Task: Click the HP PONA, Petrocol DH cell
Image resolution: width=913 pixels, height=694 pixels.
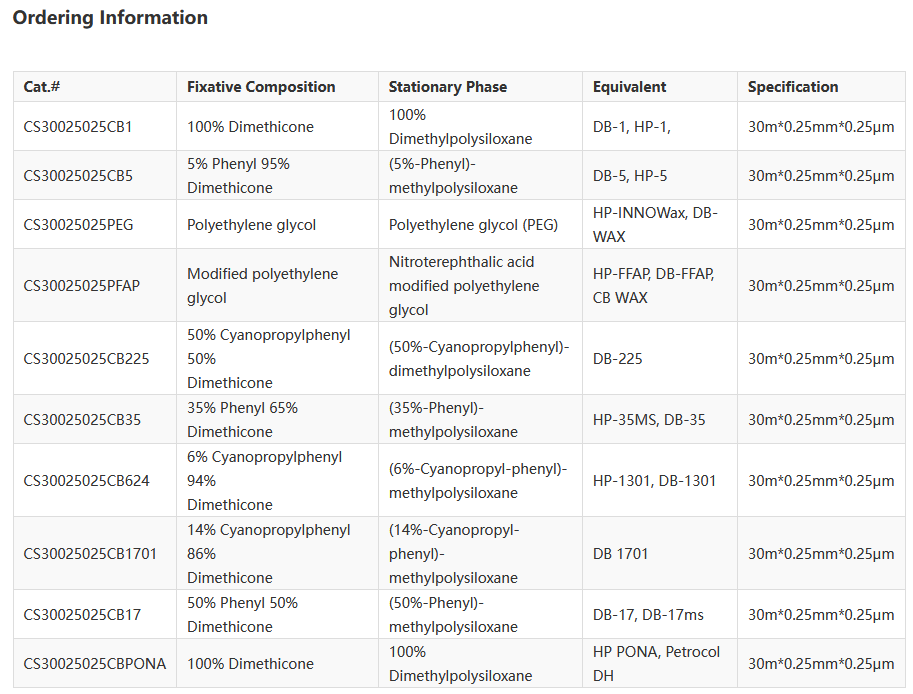Action: (x=656, y=664)
